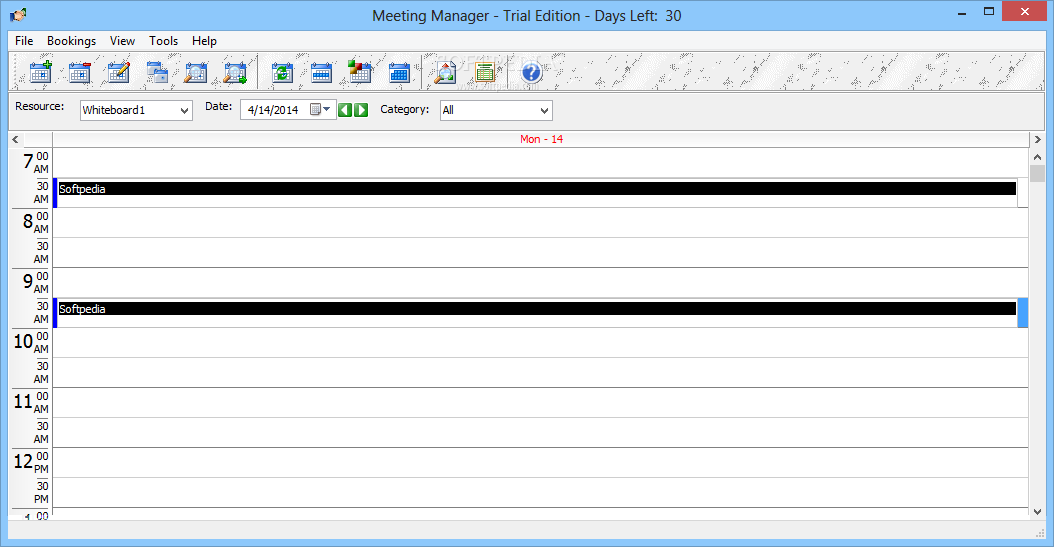
Task: Click the refresh calendar icon
Action: click(282, 71)
